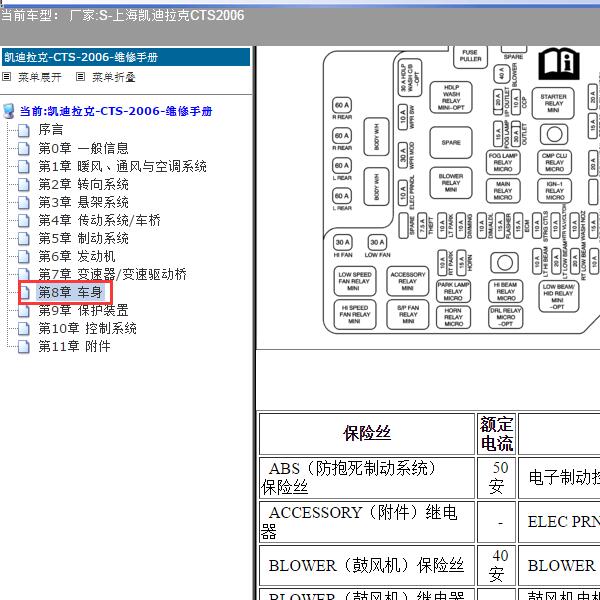
Task: Click the DRL RELAY MICRO-OPT box
Action: [505, 318]
